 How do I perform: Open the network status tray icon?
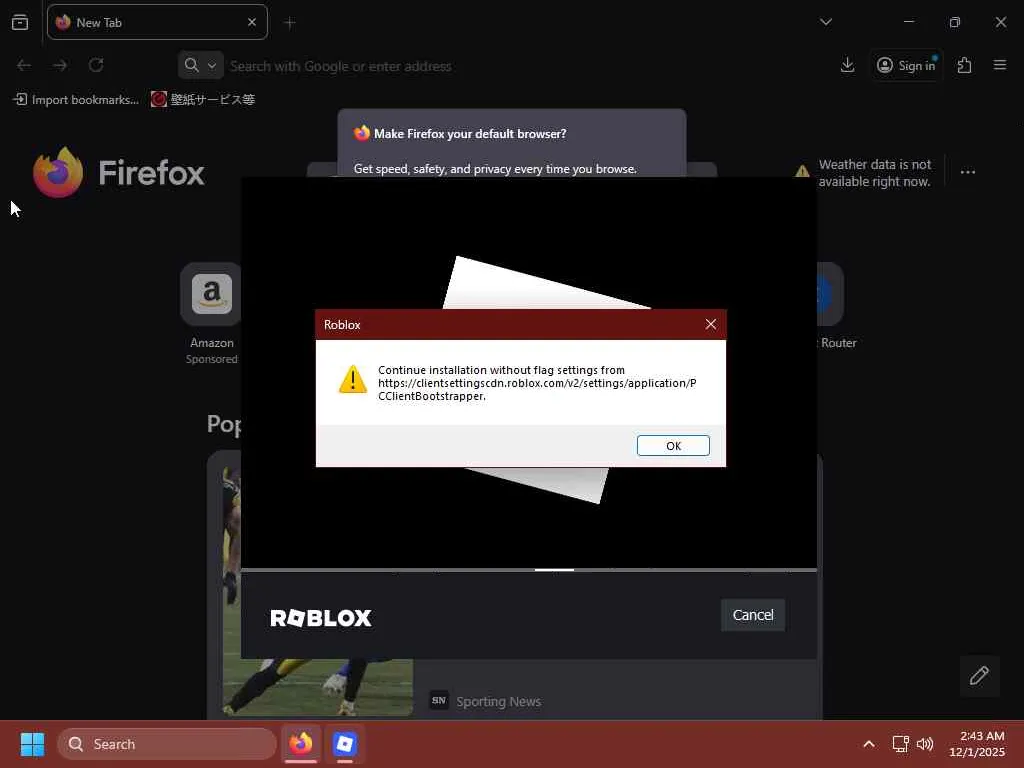point(901,744)
